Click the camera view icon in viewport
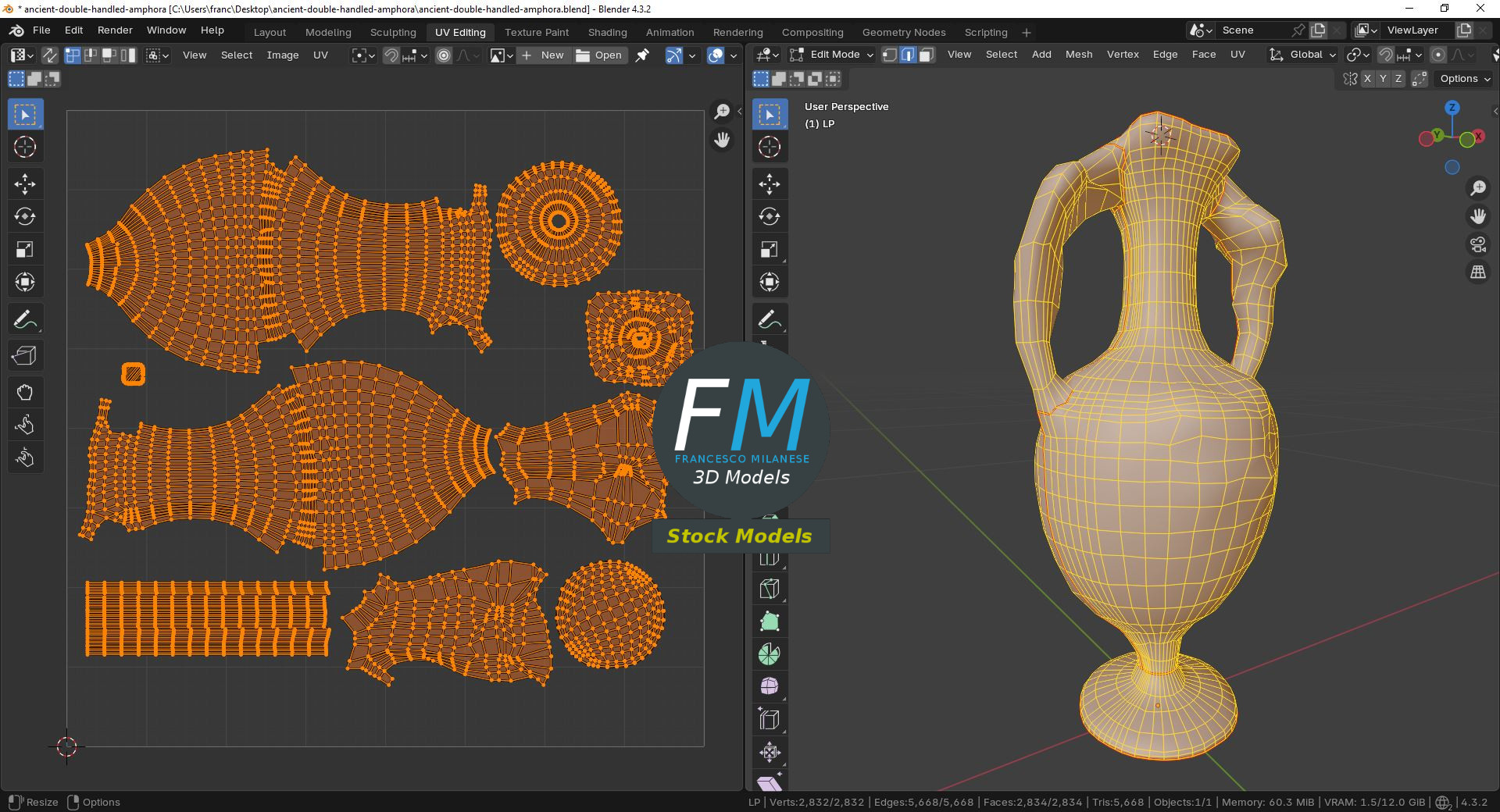 (1477, 244)
